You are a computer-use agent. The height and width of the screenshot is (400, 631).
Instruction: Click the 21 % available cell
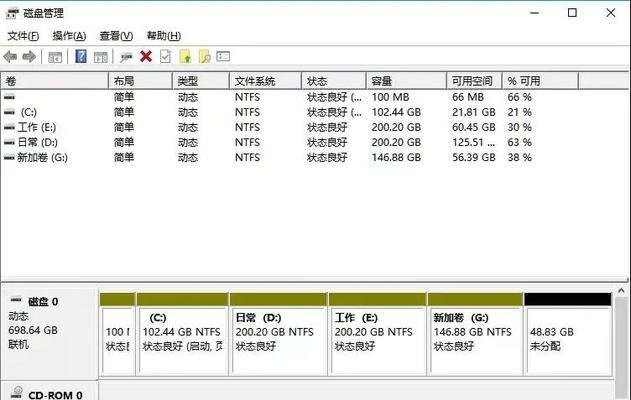[520, 112]
